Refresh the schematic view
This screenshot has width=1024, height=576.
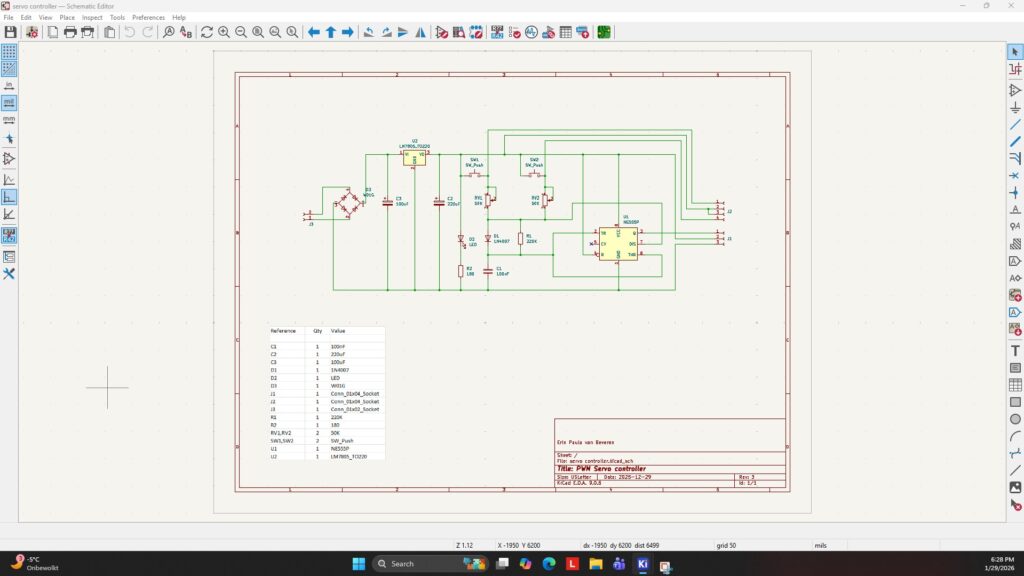tap(206, 32)
